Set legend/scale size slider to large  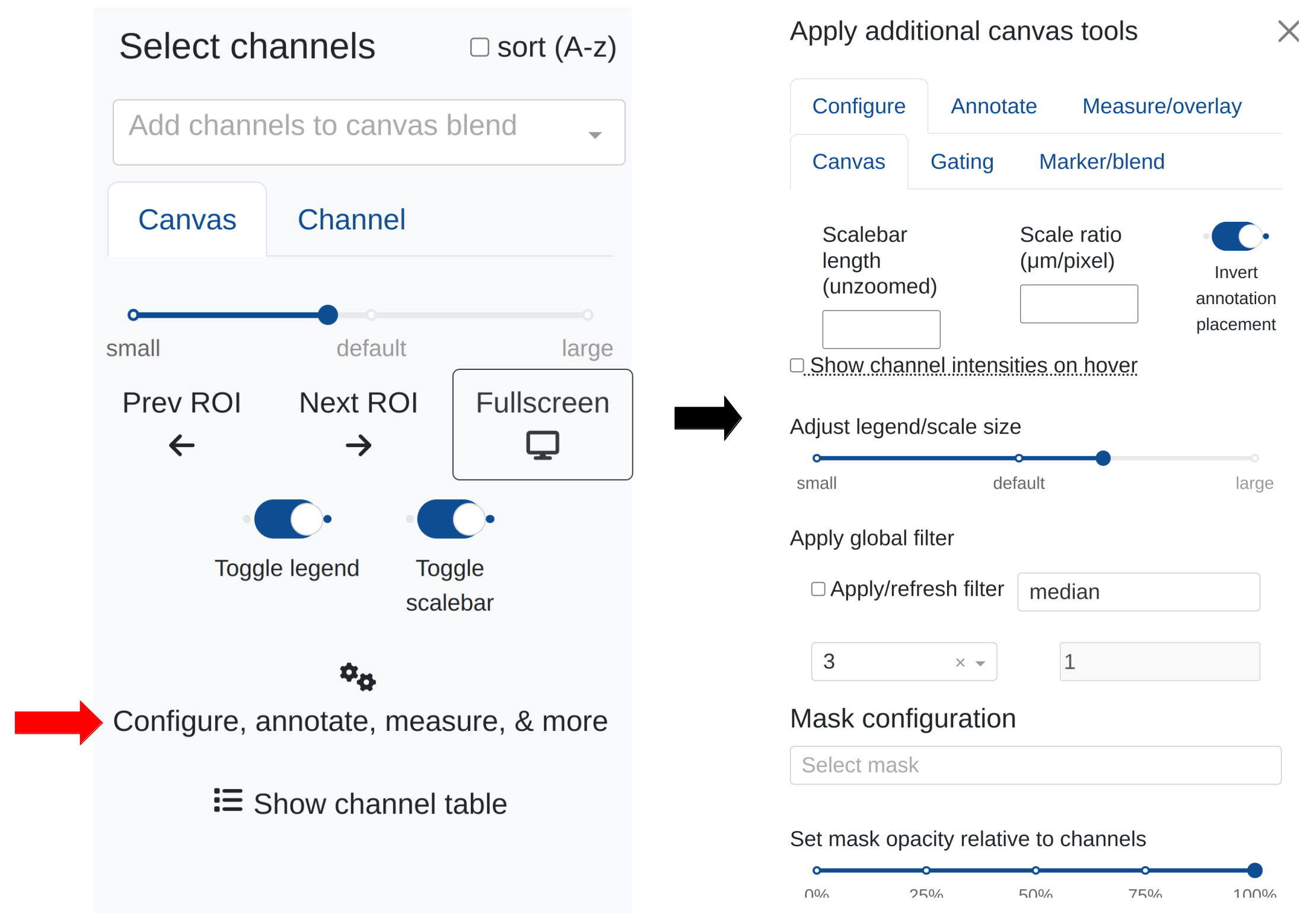pyautogui.click(x=1254, y=458)
